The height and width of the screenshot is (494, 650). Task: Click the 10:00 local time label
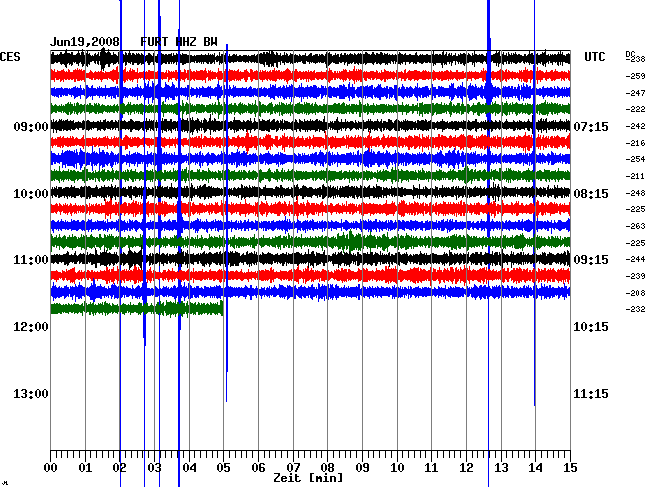tap(31, 194)
